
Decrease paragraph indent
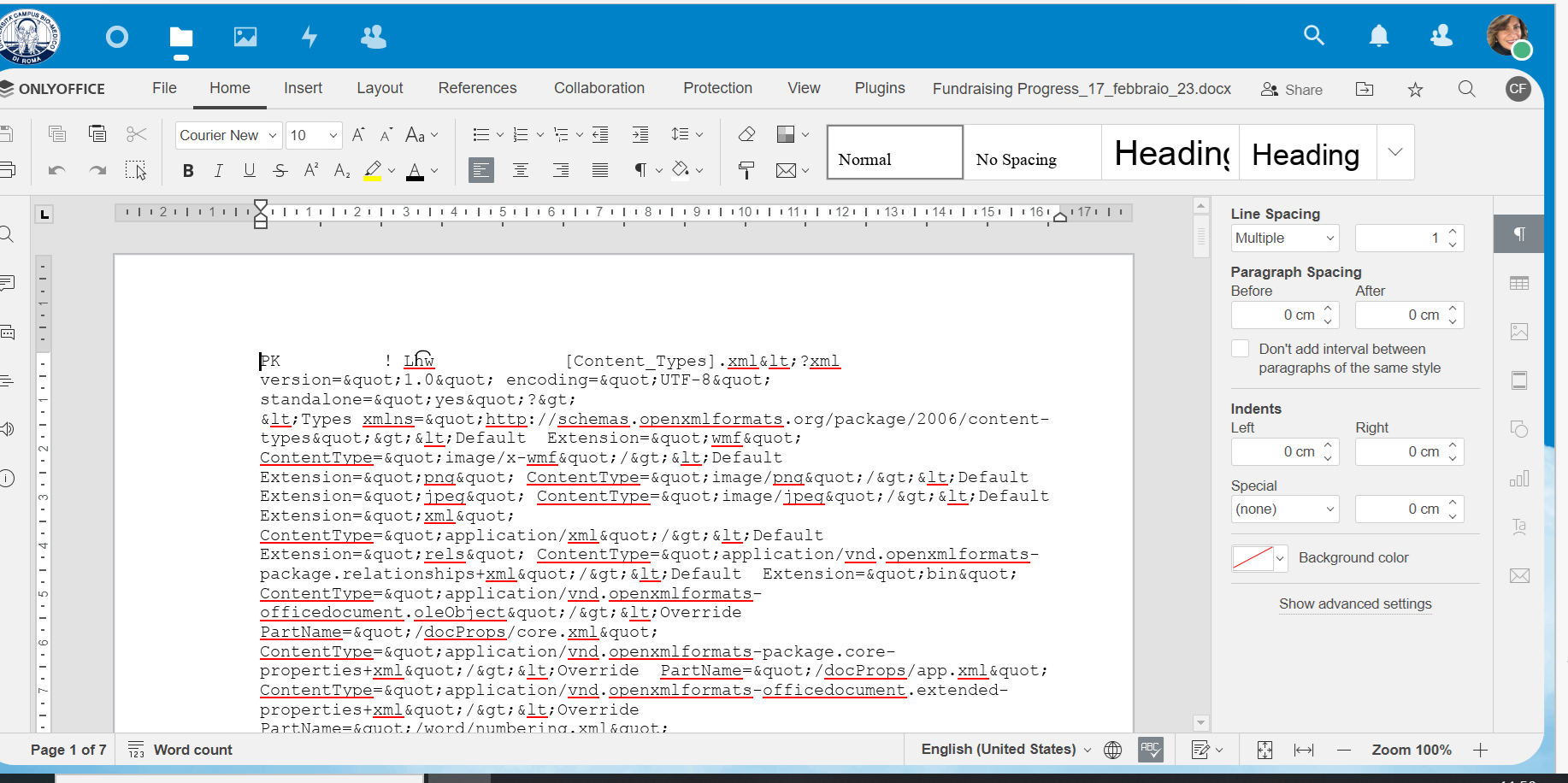(600, 134)
